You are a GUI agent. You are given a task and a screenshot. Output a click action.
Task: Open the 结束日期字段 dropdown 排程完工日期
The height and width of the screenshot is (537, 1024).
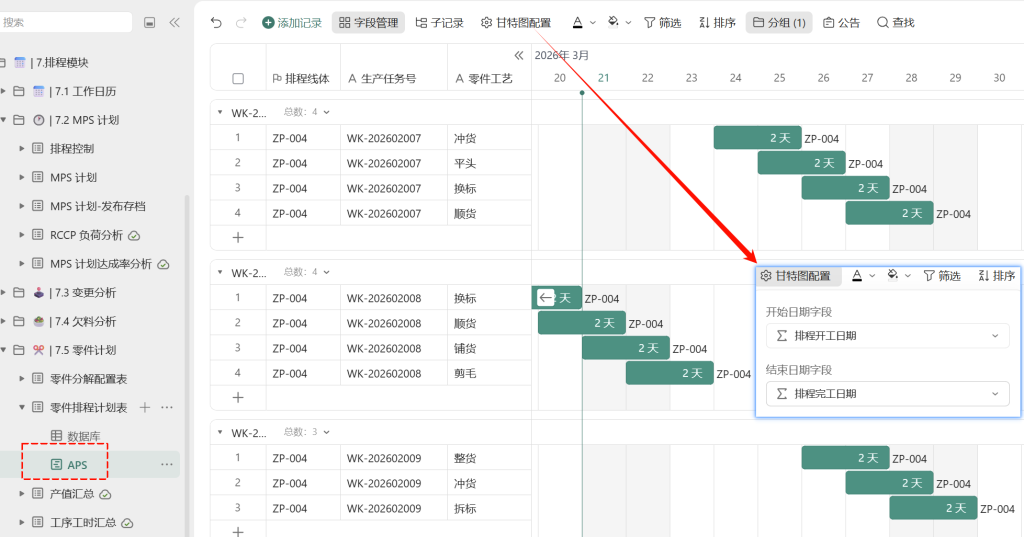[888, 394]
